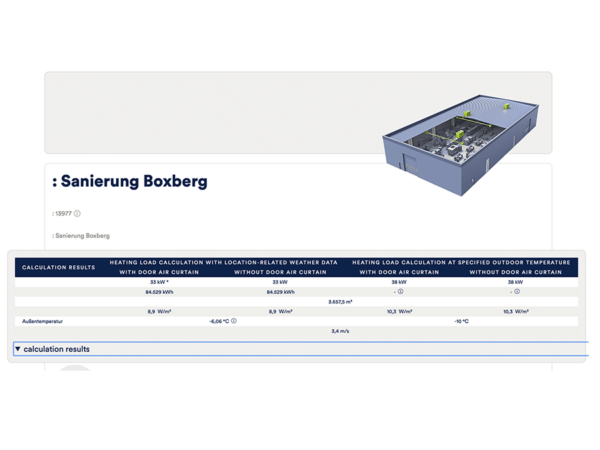The height and width of the screenshot is (450, 600).
Task: Click the small Sanierung Boxberg subtitle text
Action: click(82, 236)
